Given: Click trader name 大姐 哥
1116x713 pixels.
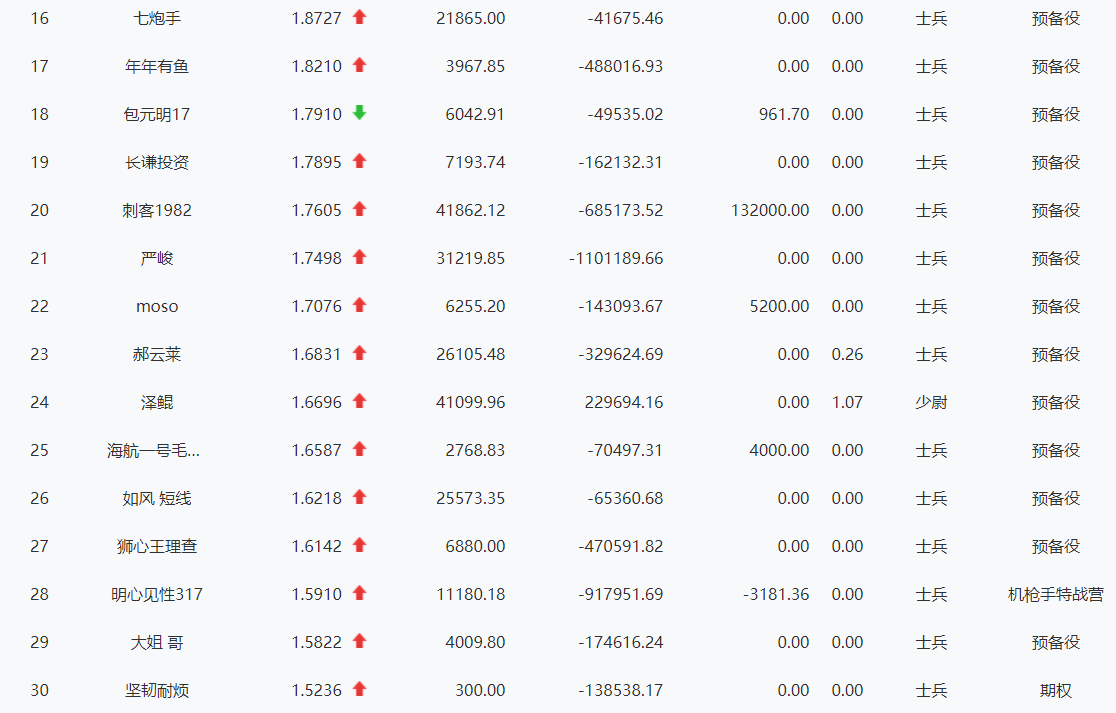Looking at the screenshot, I should point(157,642).
